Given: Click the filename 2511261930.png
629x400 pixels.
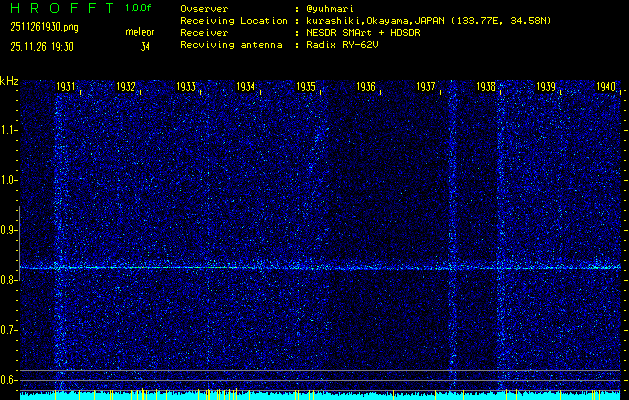Looking at the screenshot, I should point(45,27).
